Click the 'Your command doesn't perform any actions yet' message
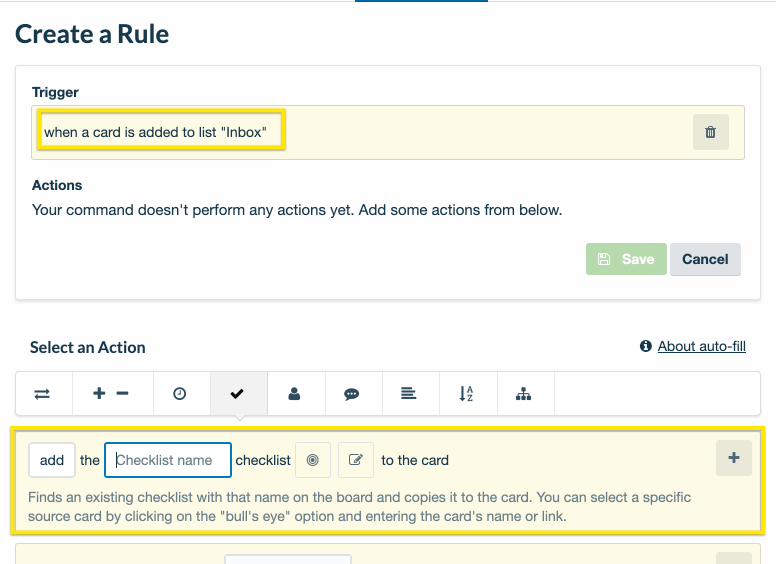This screenshot has width=776, height=564. click(x=297, y=210)
